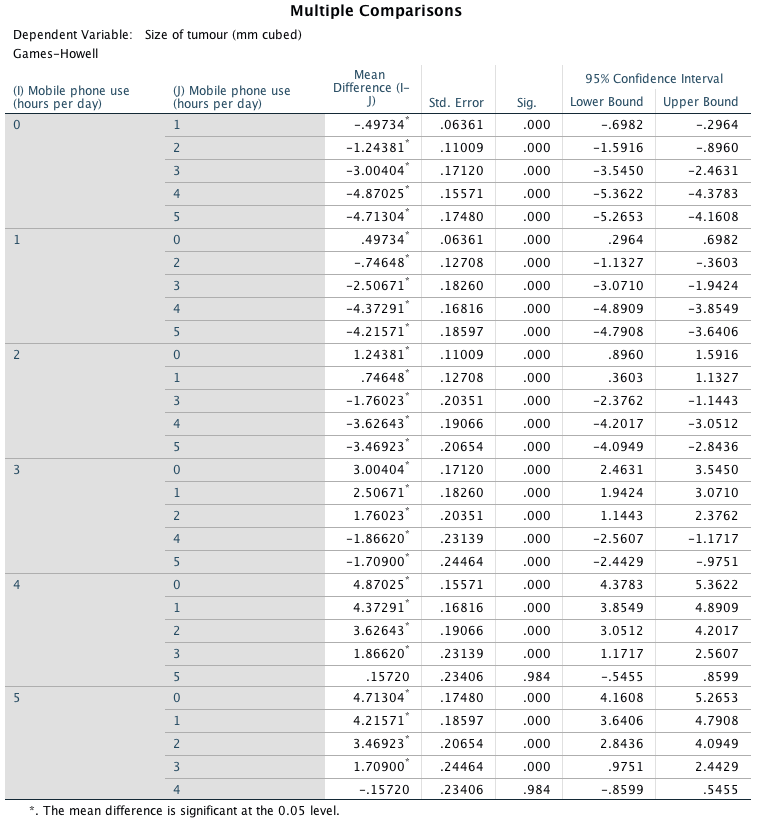The height and width of the screenshot is (825, 758).
Task: Click the mean difference cell showing 2.50671
Action: 379,492
